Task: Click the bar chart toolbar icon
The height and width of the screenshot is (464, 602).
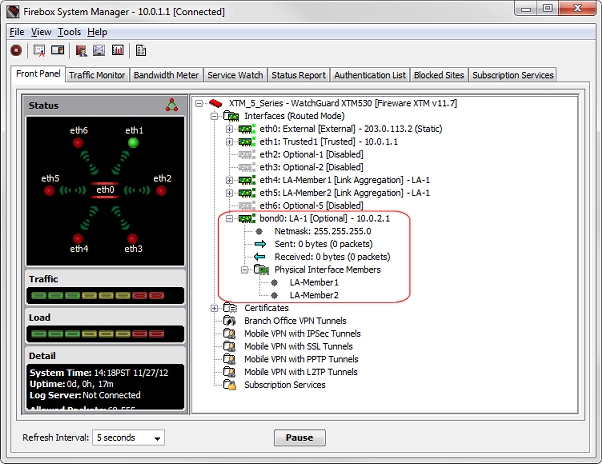Action: (x=117, y=50)
